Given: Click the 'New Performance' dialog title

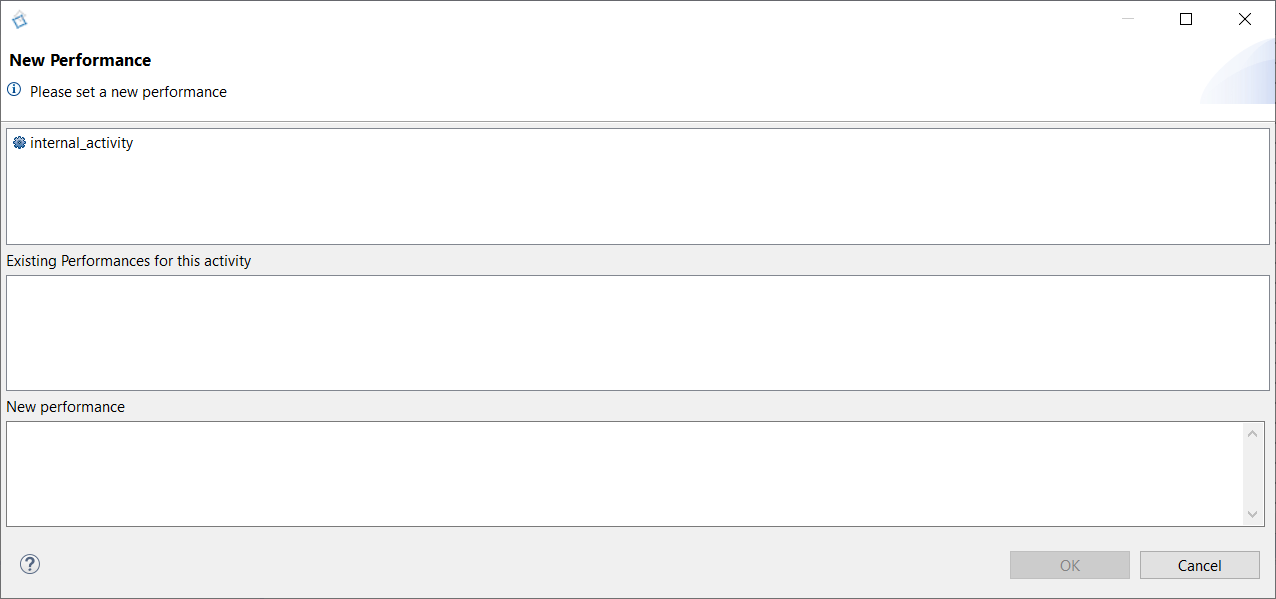Looking at the screenshot, I should (x=80, y=60).
